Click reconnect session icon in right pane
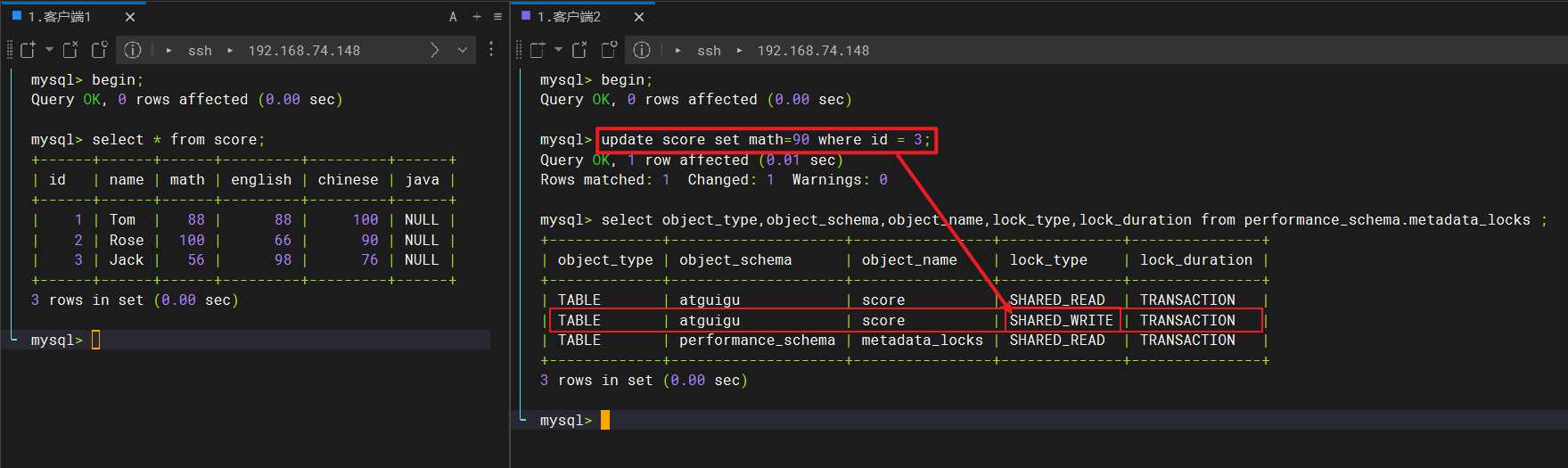1568x468 pixels. (x=609, y=50)
